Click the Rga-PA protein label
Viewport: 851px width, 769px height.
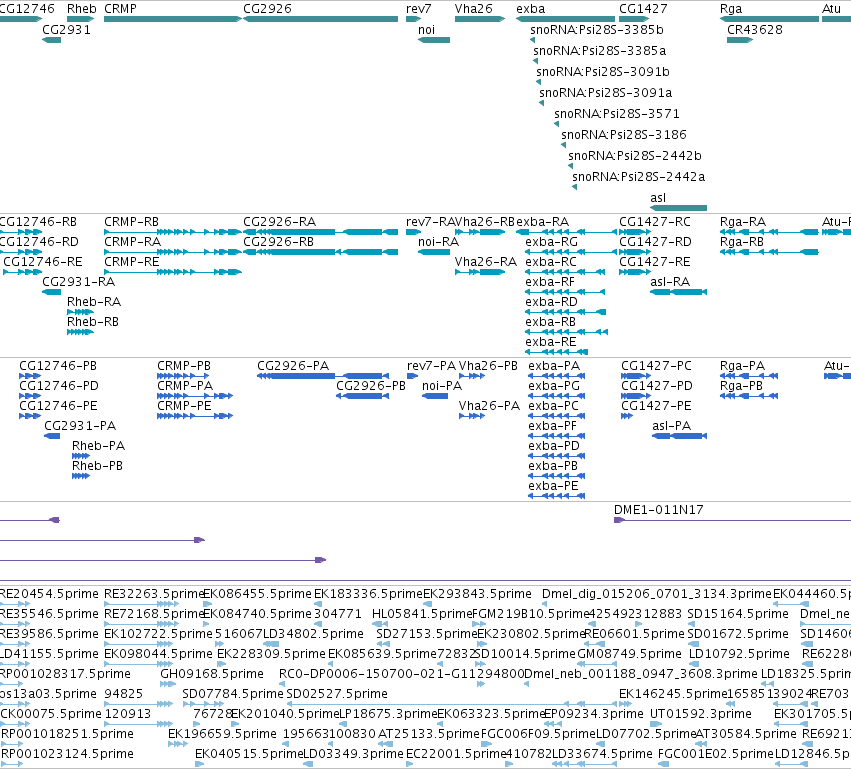[x=742, y=366]
